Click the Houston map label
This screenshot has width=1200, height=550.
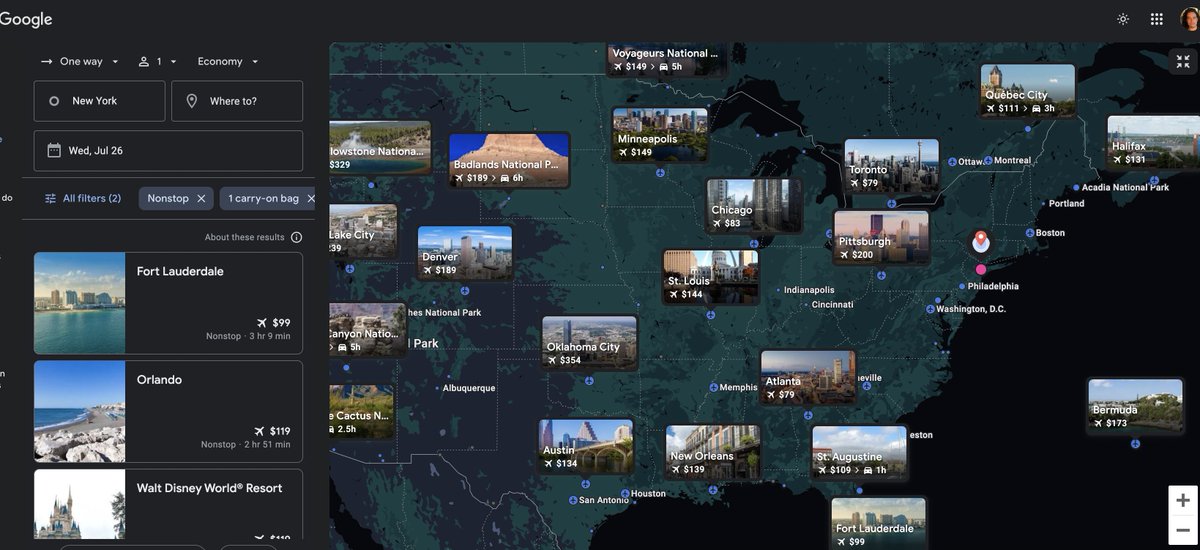pyautogui.click(x=648, y=494)
